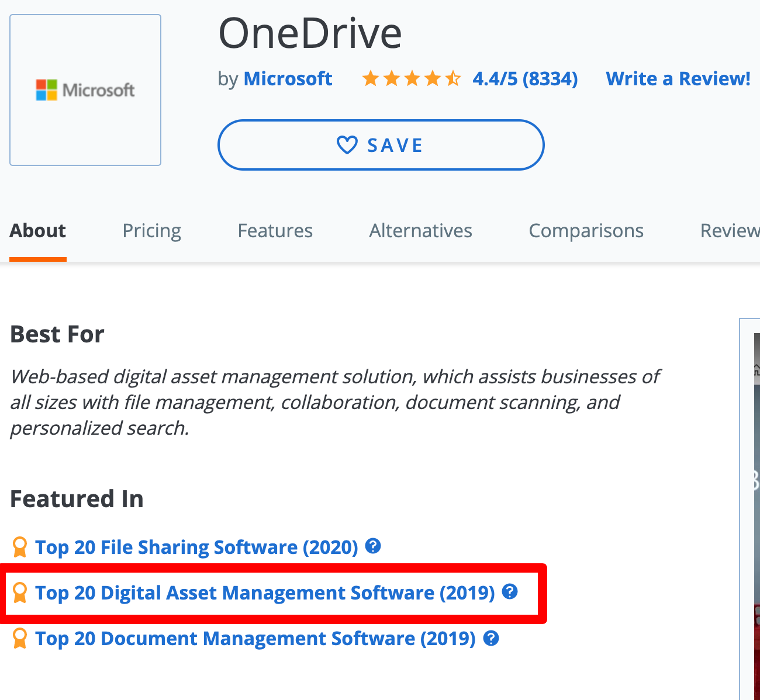The height and width of the screenshot is (700, 760).
Task: Click the Microsoft logo thumbnail
Action: click(85, 90)
